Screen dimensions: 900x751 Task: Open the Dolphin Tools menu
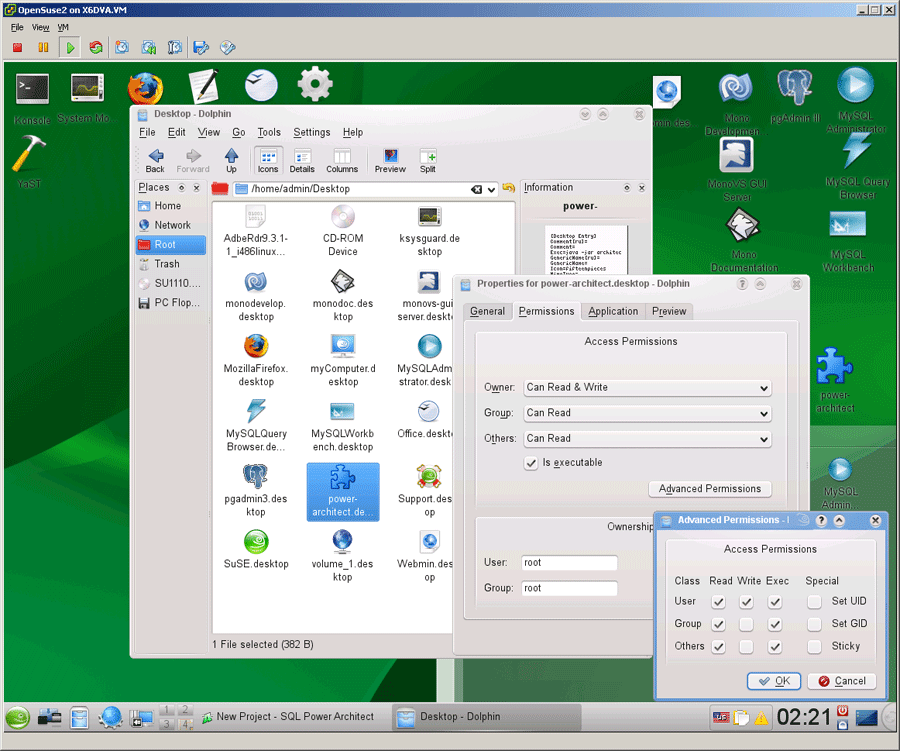click(x=269, y=133)
